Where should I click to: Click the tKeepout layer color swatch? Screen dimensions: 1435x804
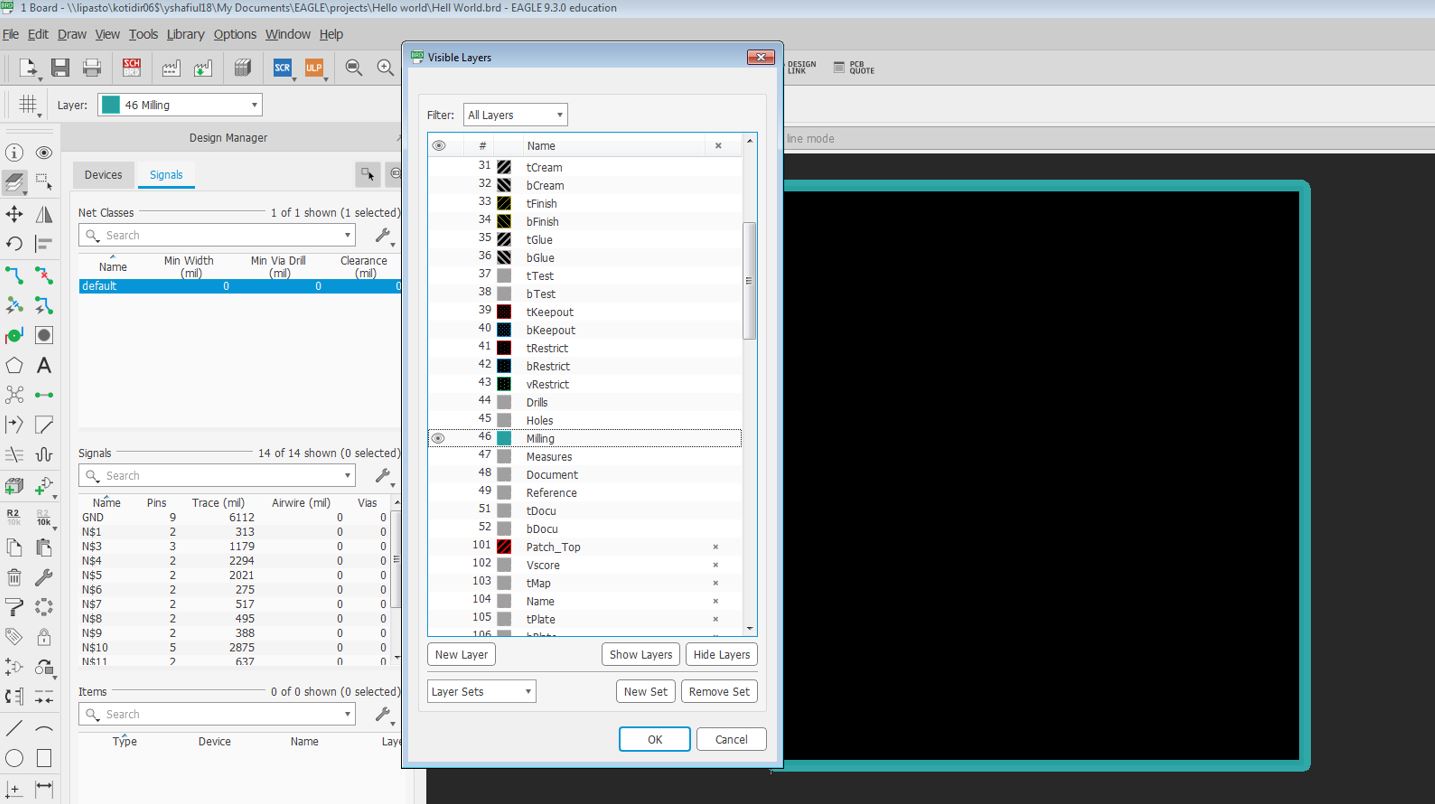tap(504, 312)
